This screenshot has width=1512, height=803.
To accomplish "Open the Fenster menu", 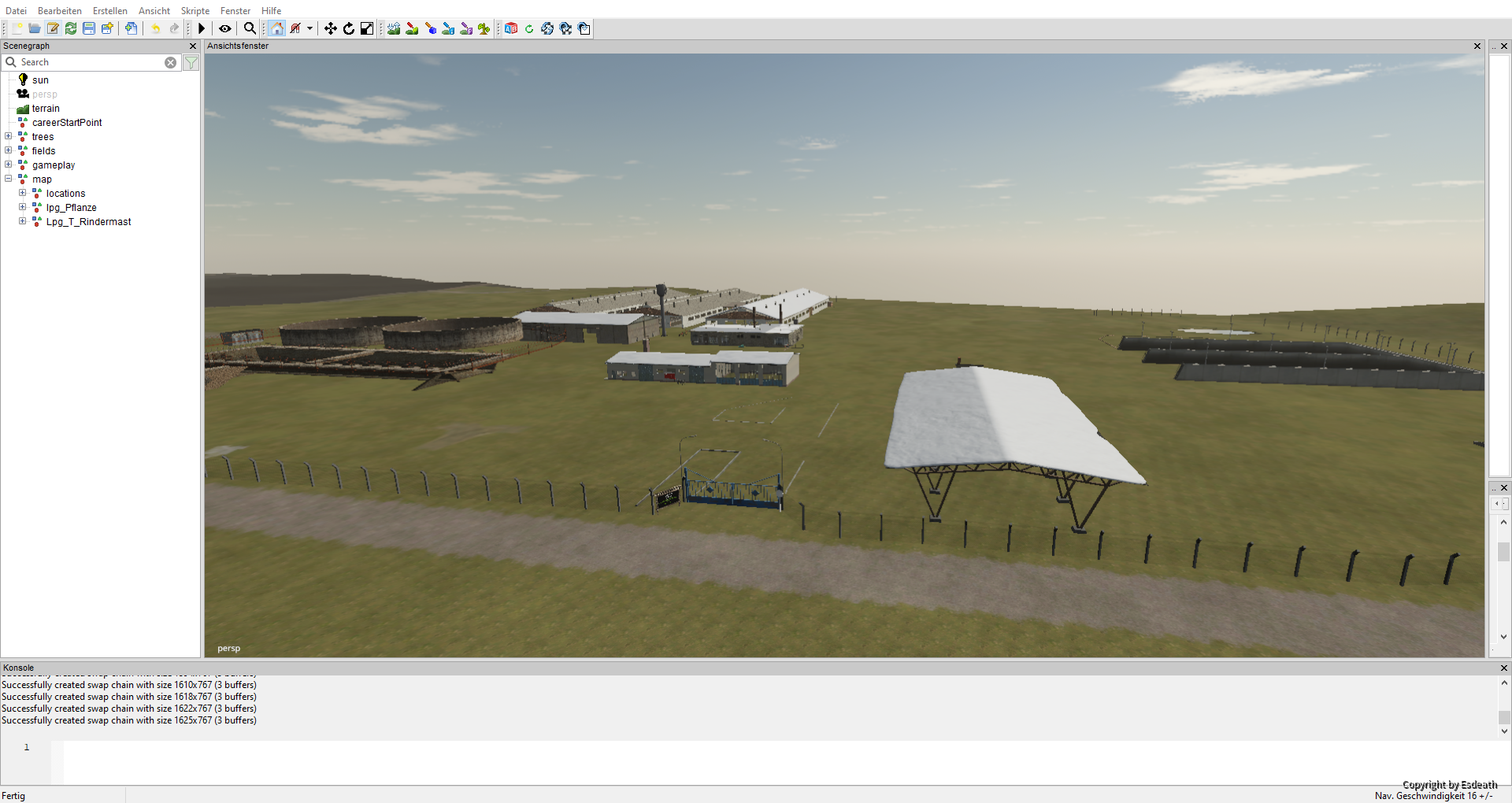I will pyautogui.click(x=235, y=10).
